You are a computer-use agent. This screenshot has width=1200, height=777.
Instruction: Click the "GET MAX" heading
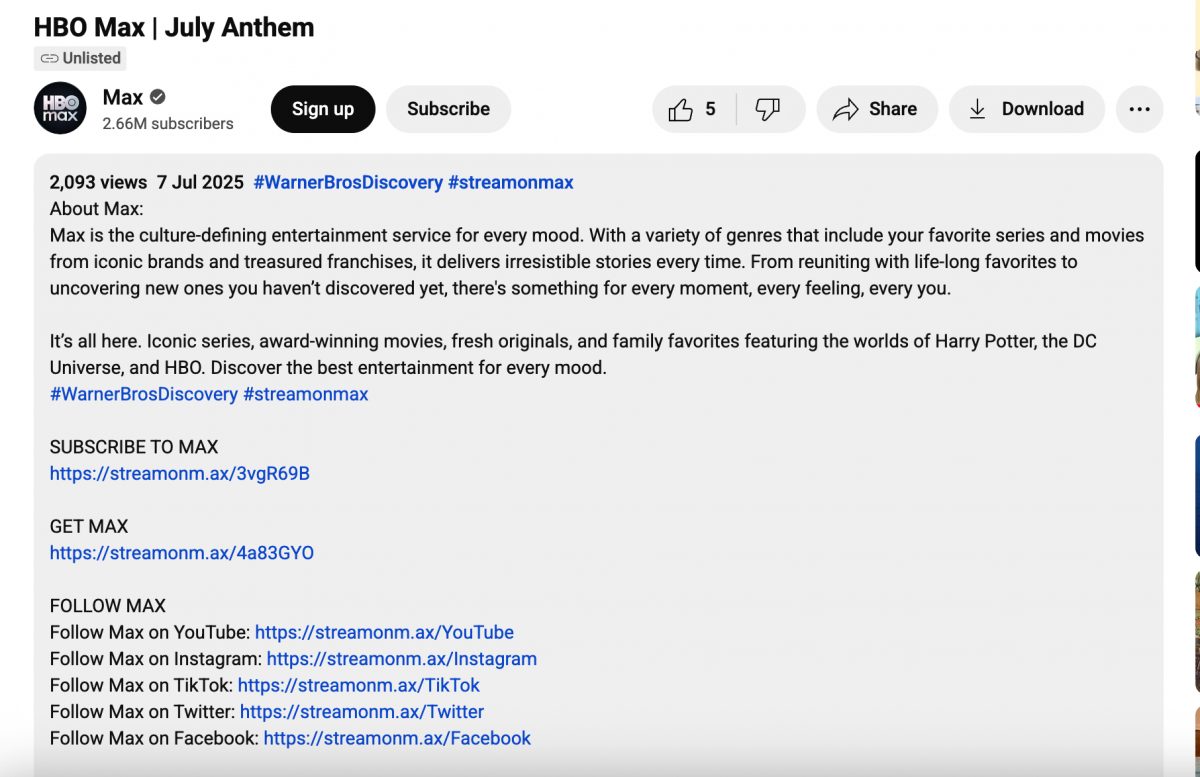(89, 526)
